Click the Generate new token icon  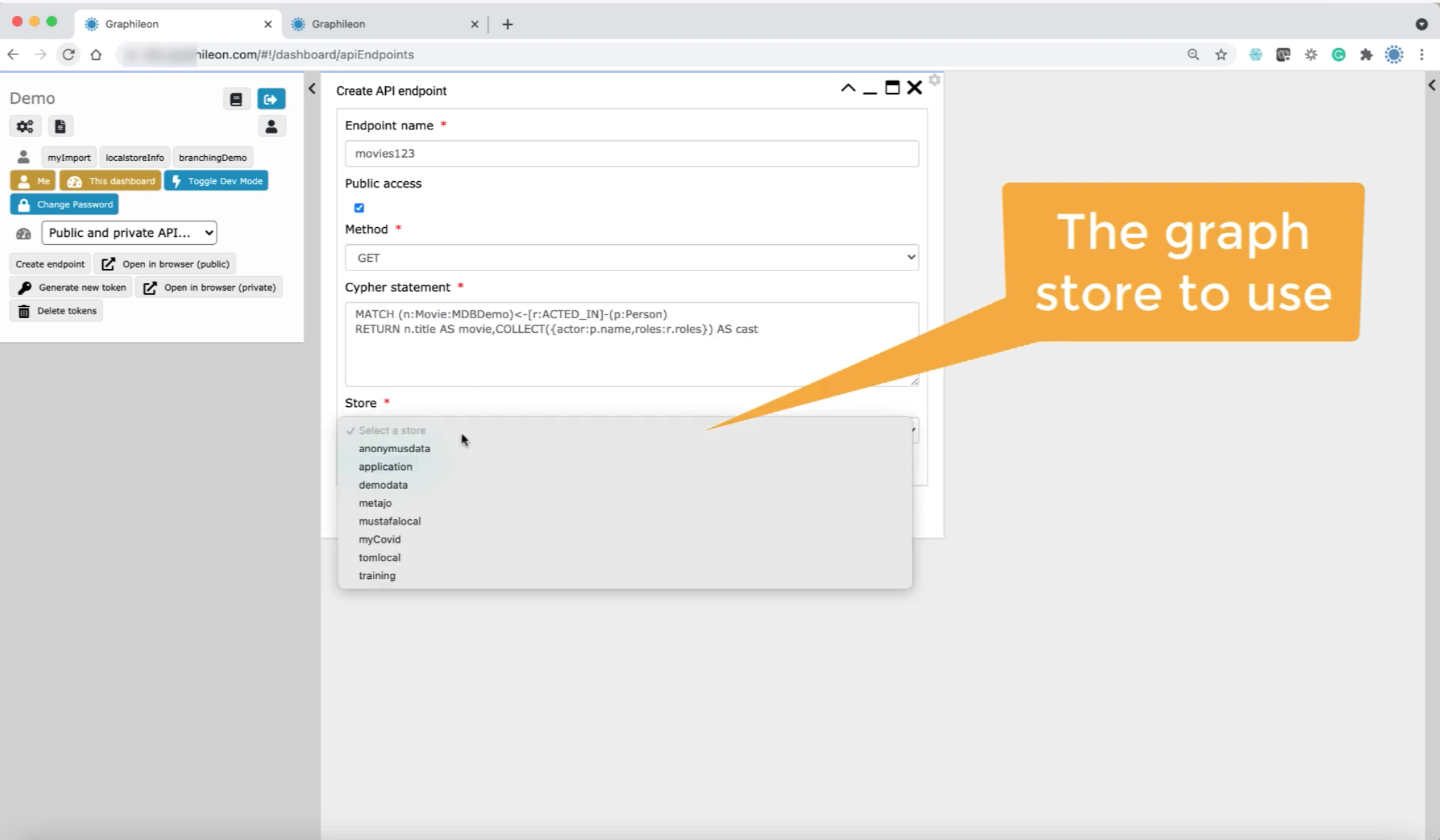(24, 287)
